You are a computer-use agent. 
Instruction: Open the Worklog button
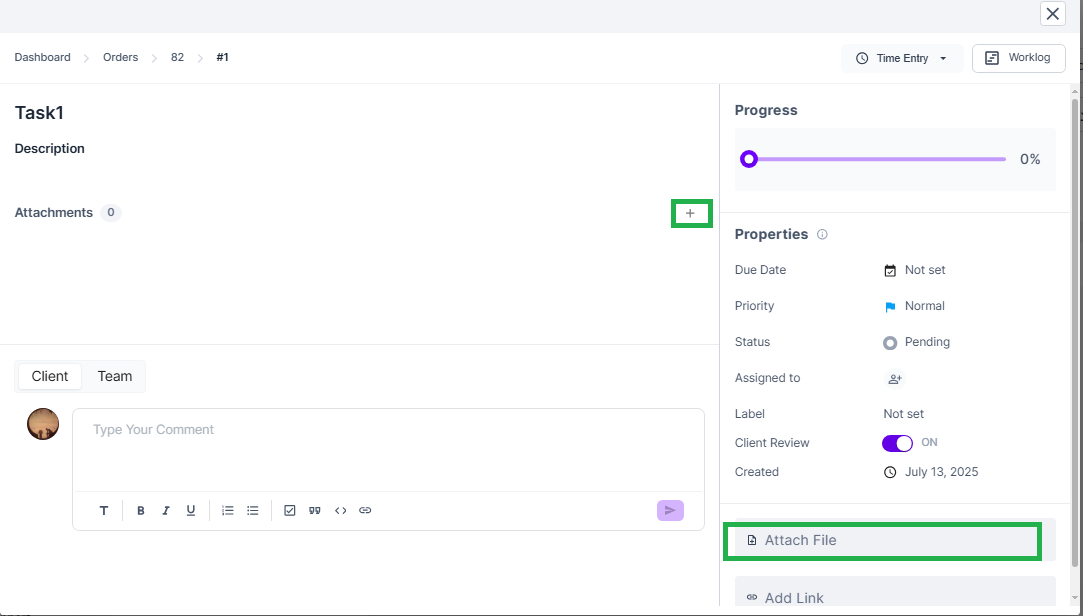(1018, 58)
